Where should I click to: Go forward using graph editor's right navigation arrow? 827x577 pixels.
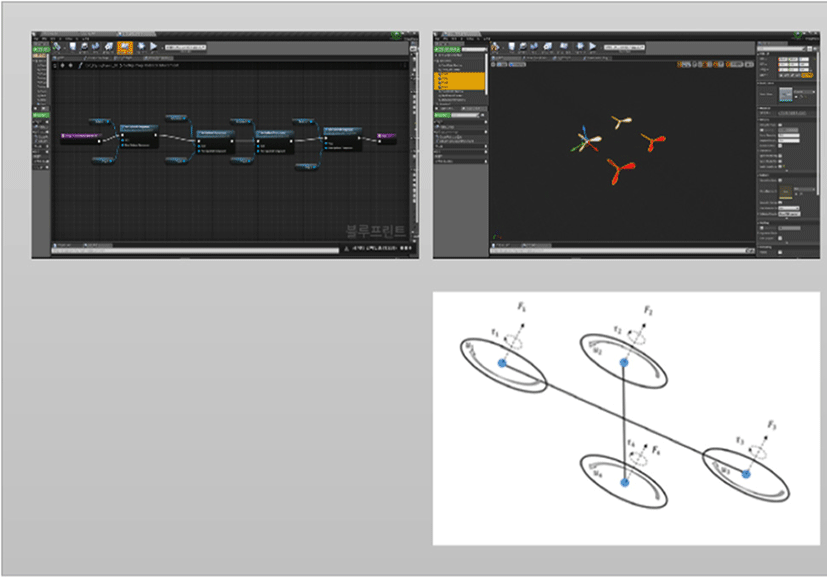[x=71, y=65]
